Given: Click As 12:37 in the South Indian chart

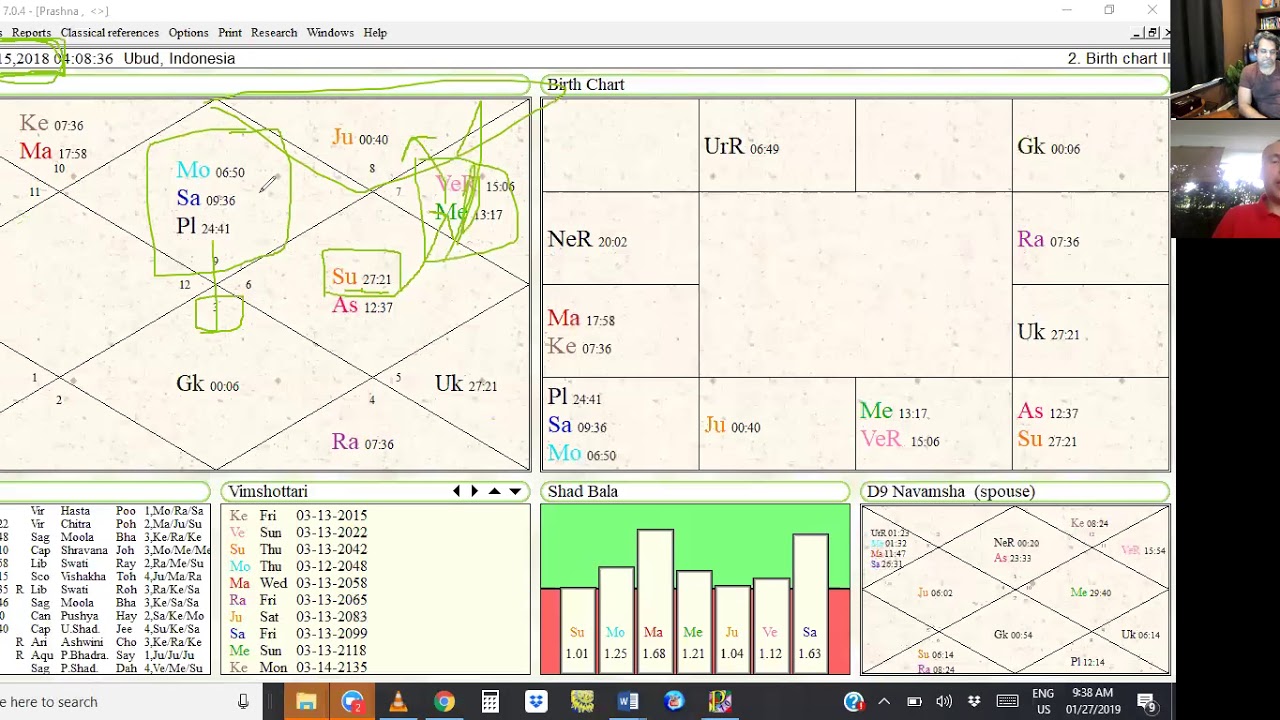Looking at the screenshot, I should 1048,412.
